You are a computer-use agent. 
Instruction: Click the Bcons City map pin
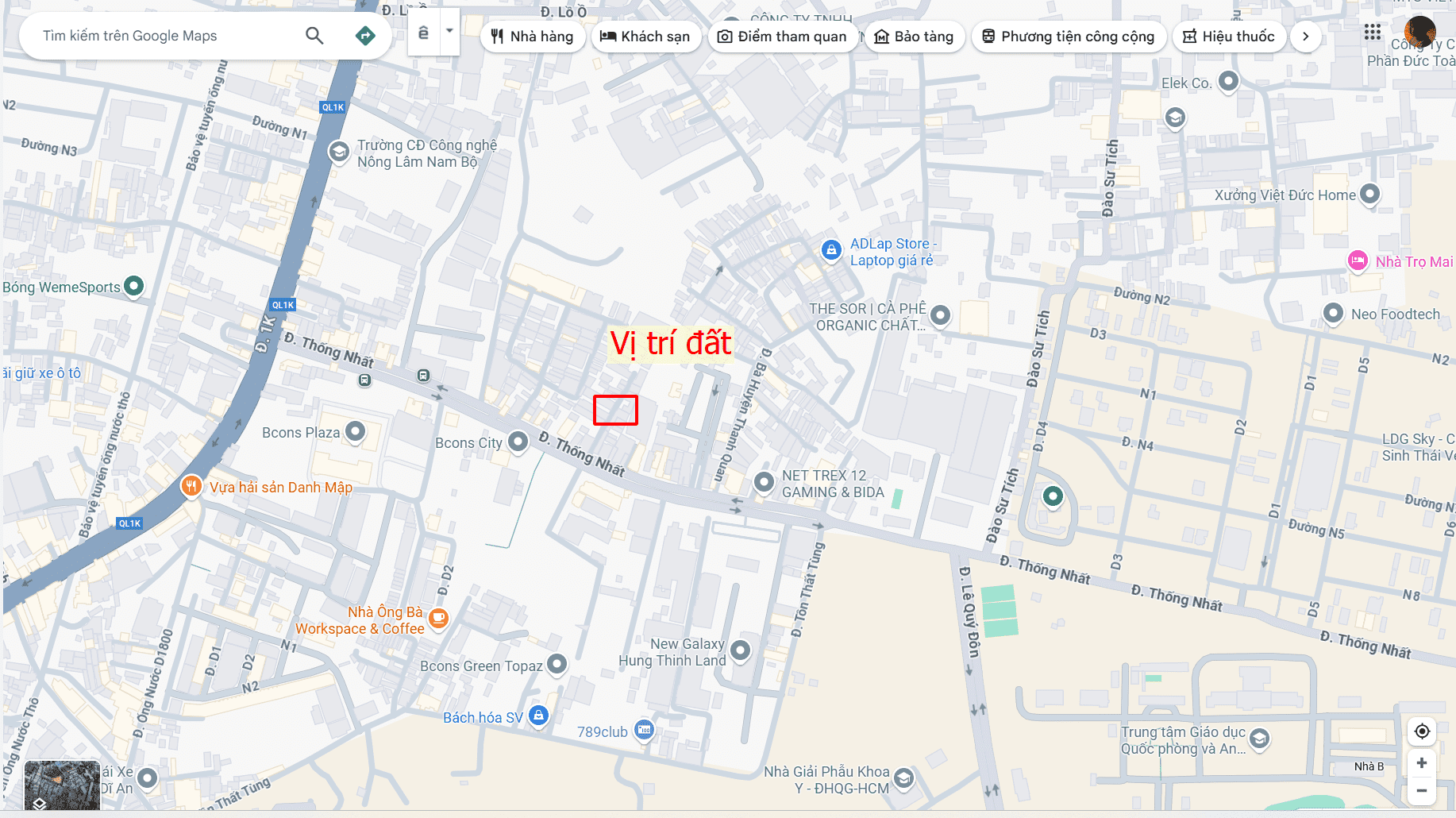tap(518, 441)
